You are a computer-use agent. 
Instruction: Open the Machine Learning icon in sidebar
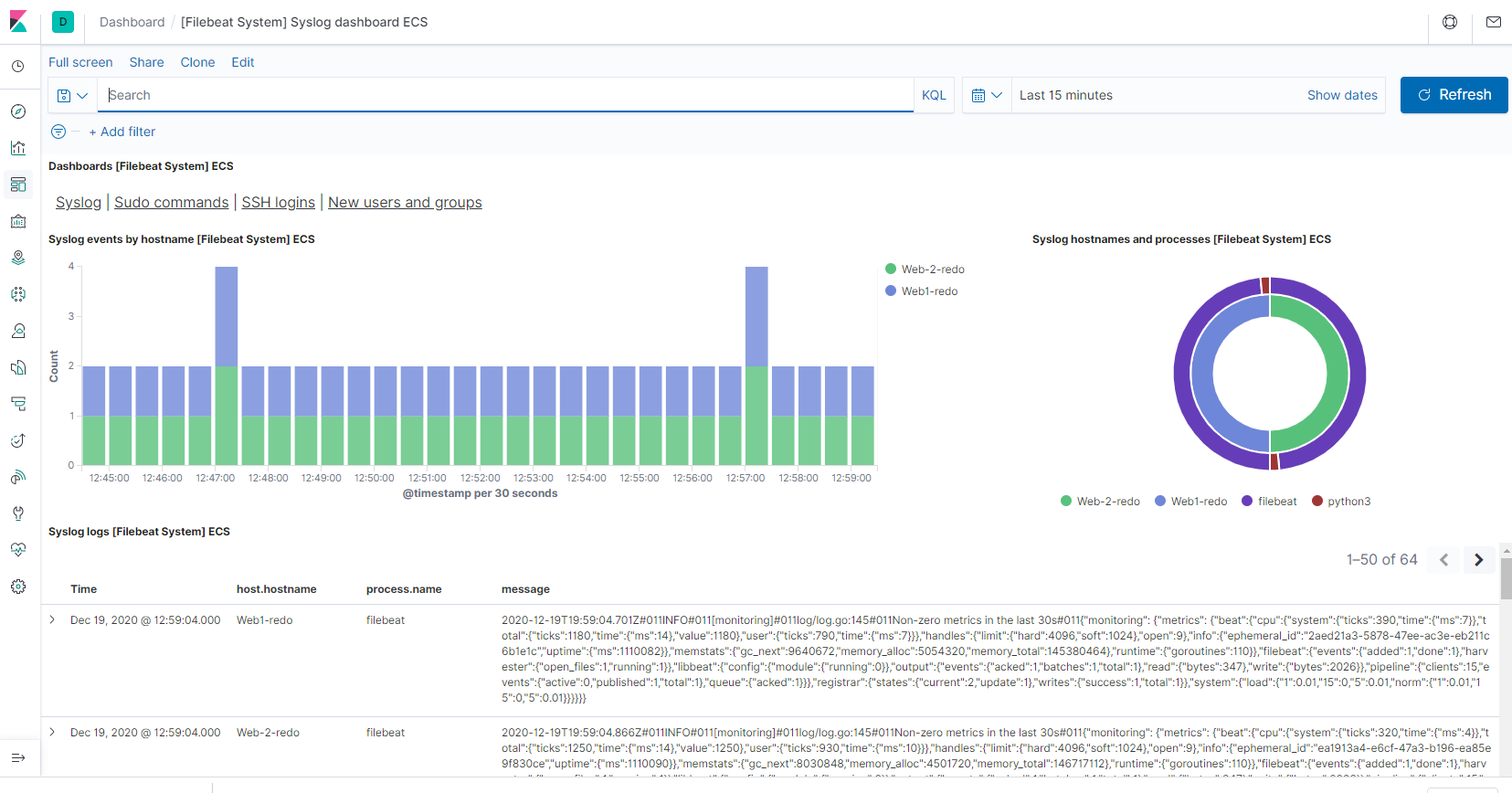click(18, 294)
